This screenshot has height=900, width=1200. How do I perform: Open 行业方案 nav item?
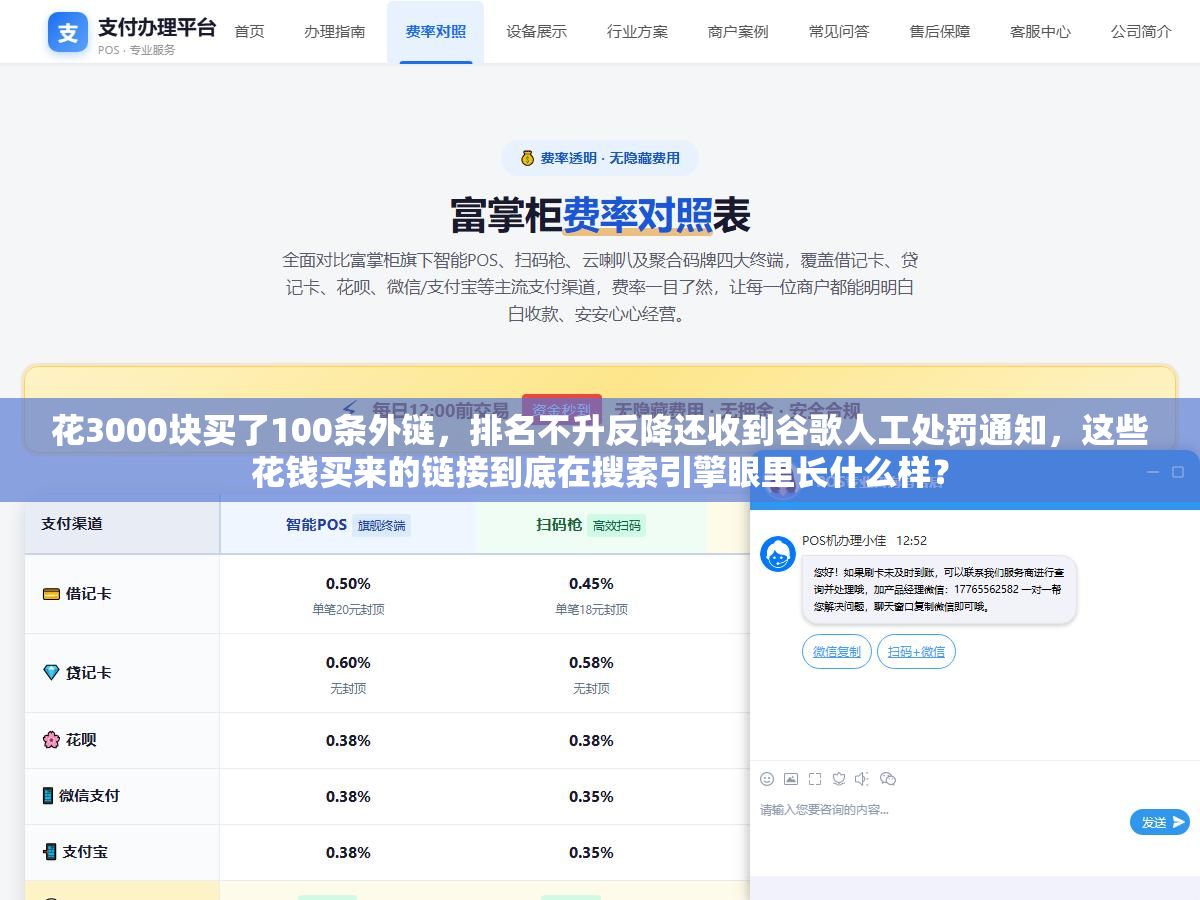[638, 32]
